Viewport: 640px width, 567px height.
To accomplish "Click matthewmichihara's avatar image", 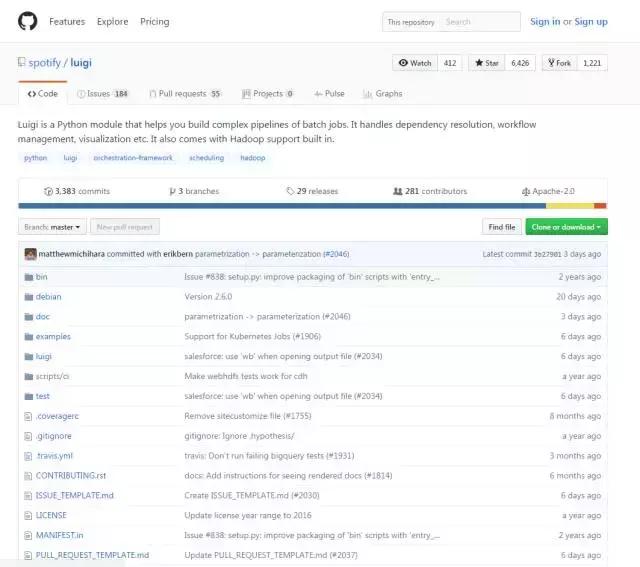I will tap(30, 254).
